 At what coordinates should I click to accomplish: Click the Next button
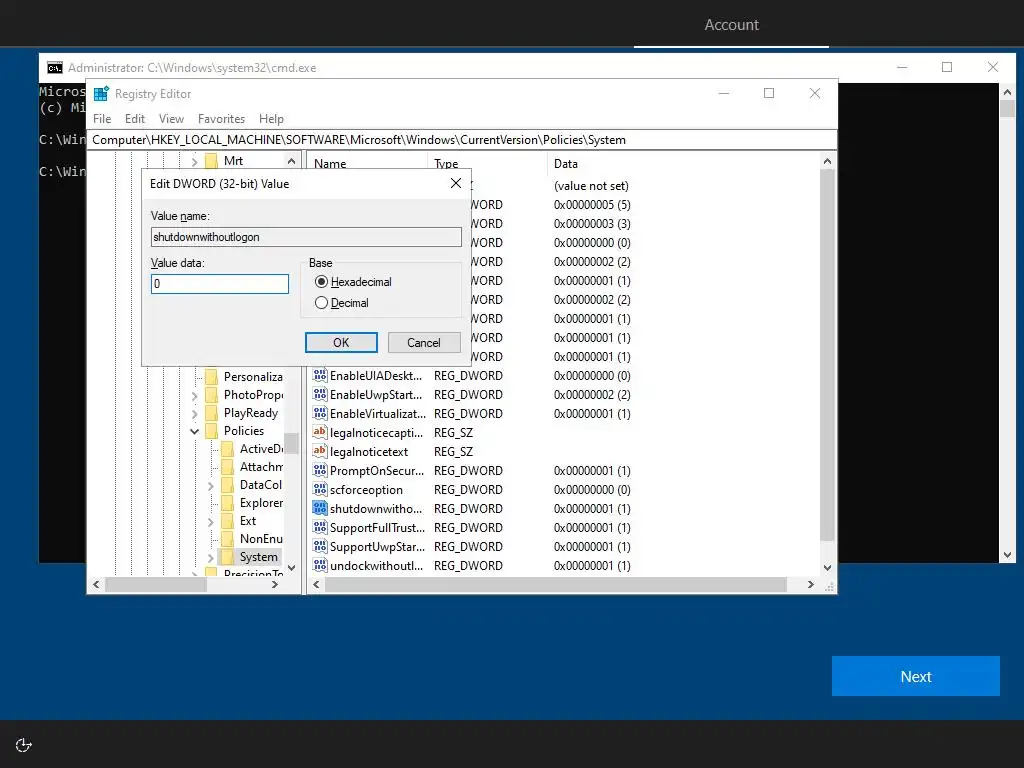[x=916, y=676]
